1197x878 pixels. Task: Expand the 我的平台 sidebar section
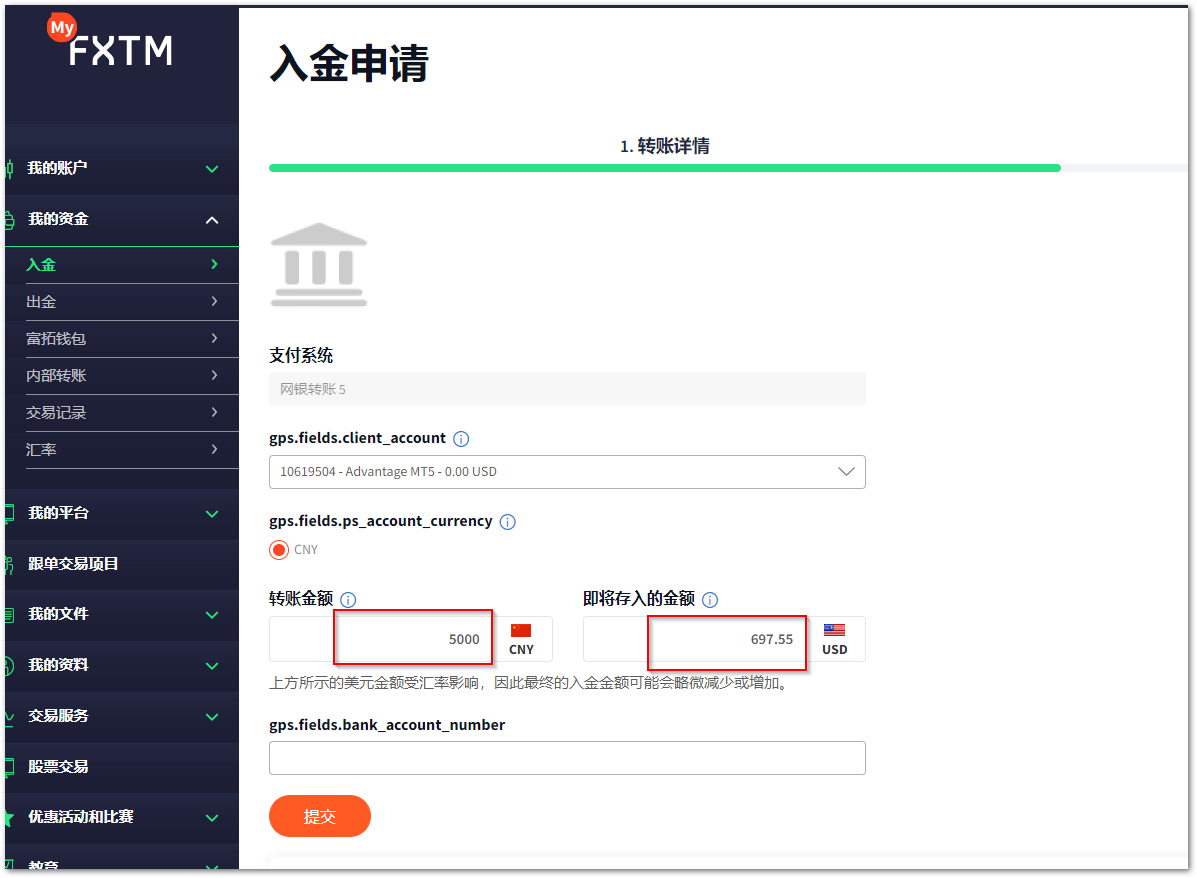click(x=122, y=514)
